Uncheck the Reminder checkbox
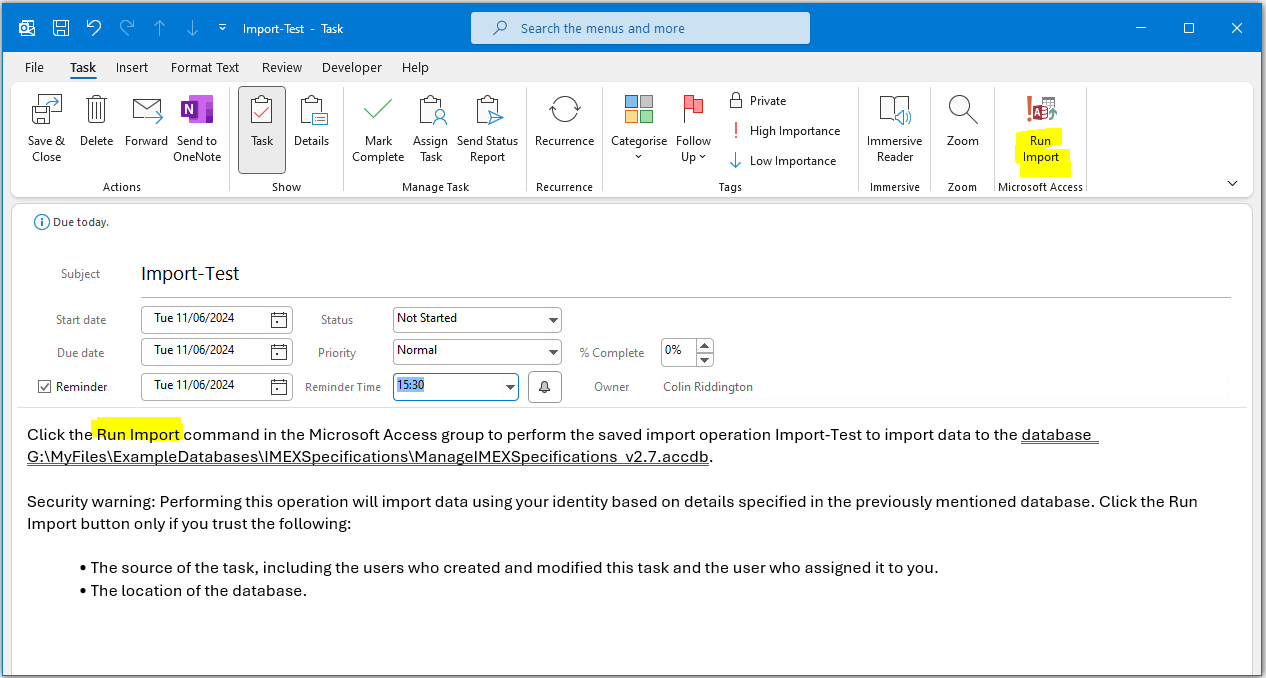The width and height of the screenshot is (1266, 678). click(44, 387)
